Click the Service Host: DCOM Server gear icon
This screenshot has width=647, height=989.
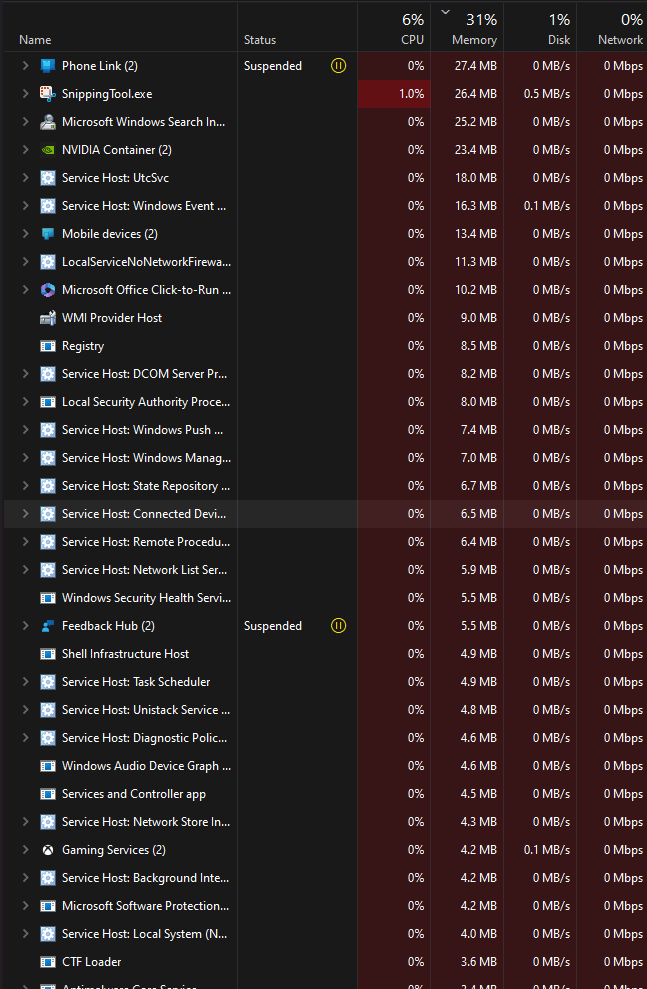48,374
